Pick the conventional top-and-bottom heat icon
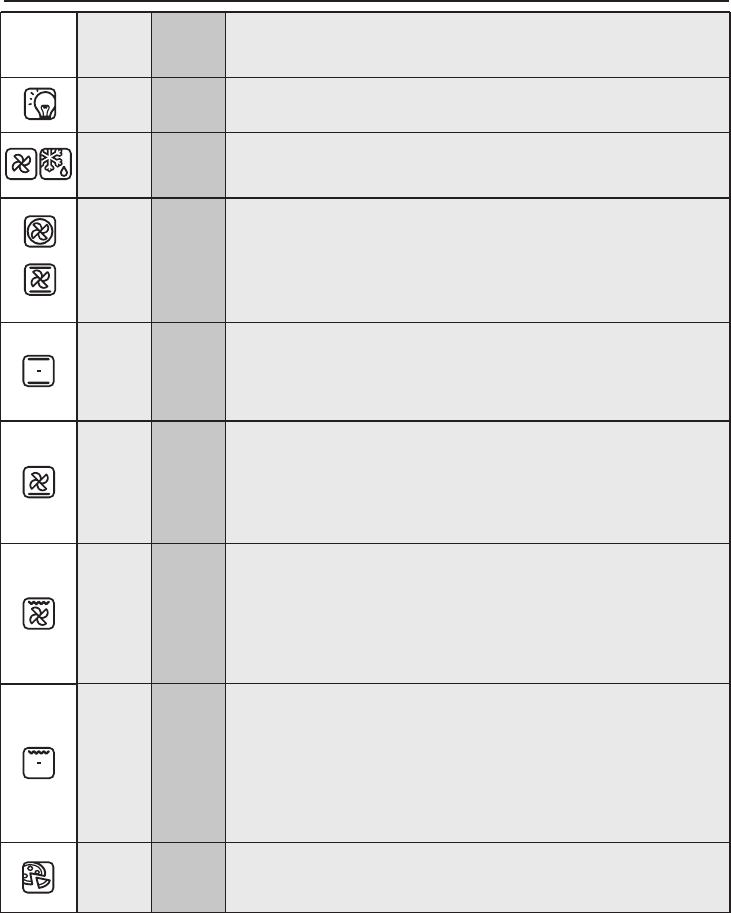This screenshot has width=731, height=913. coord(39,370)
